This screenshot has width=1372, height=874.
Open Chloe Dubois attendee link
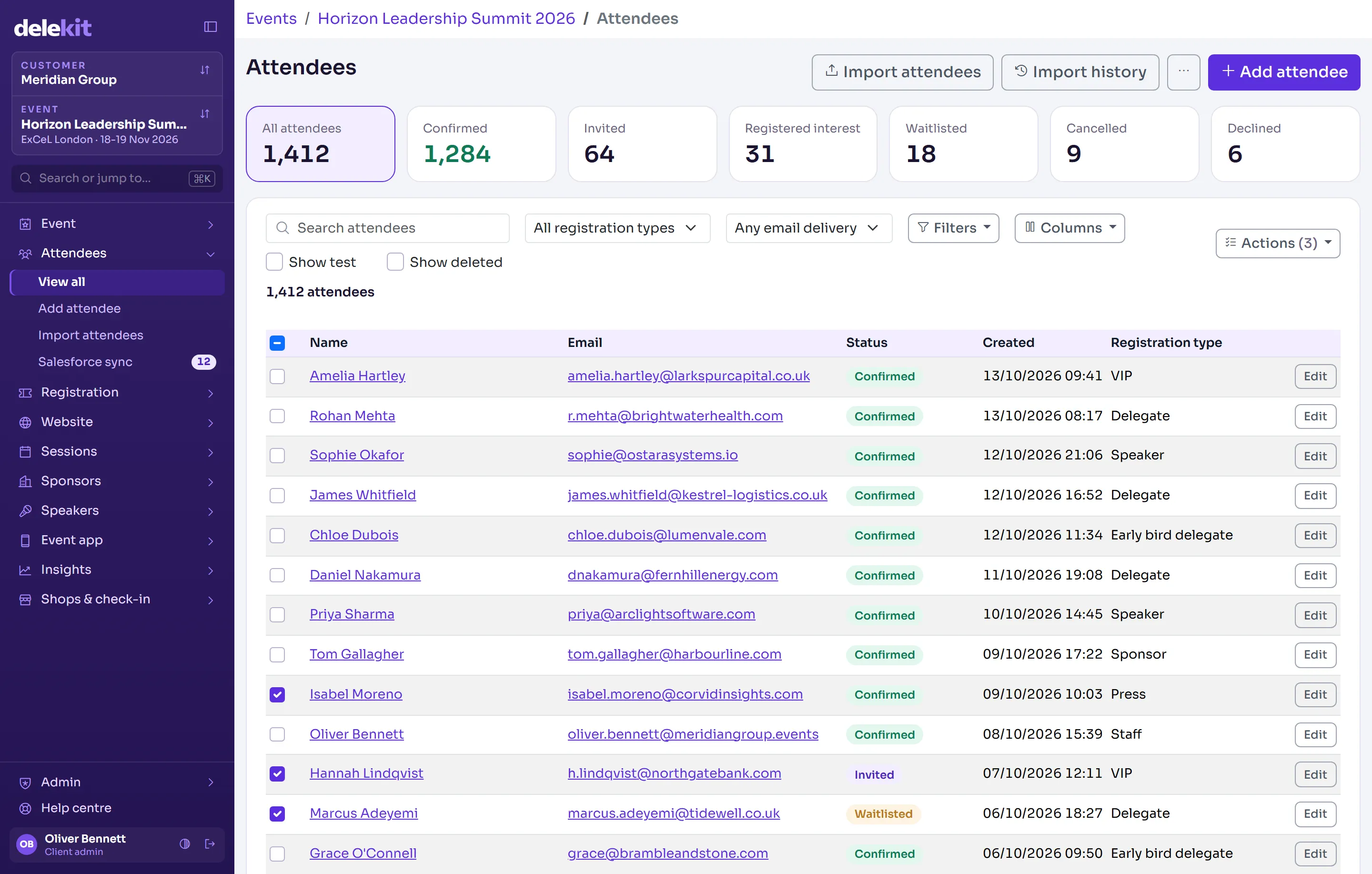pos(354,535)
